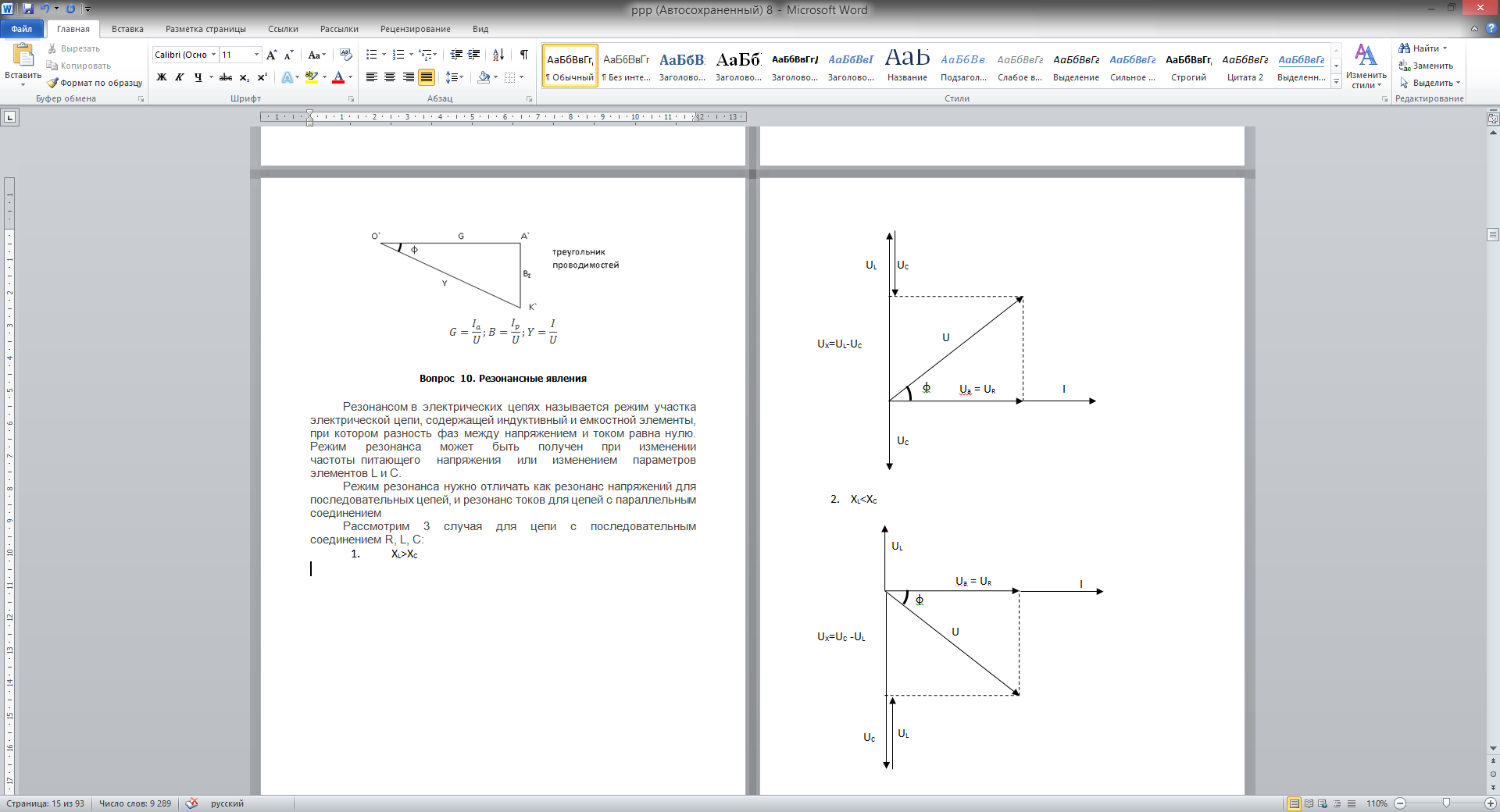Click the Cut (Вырезать) scissors icon

coord(52,48)
